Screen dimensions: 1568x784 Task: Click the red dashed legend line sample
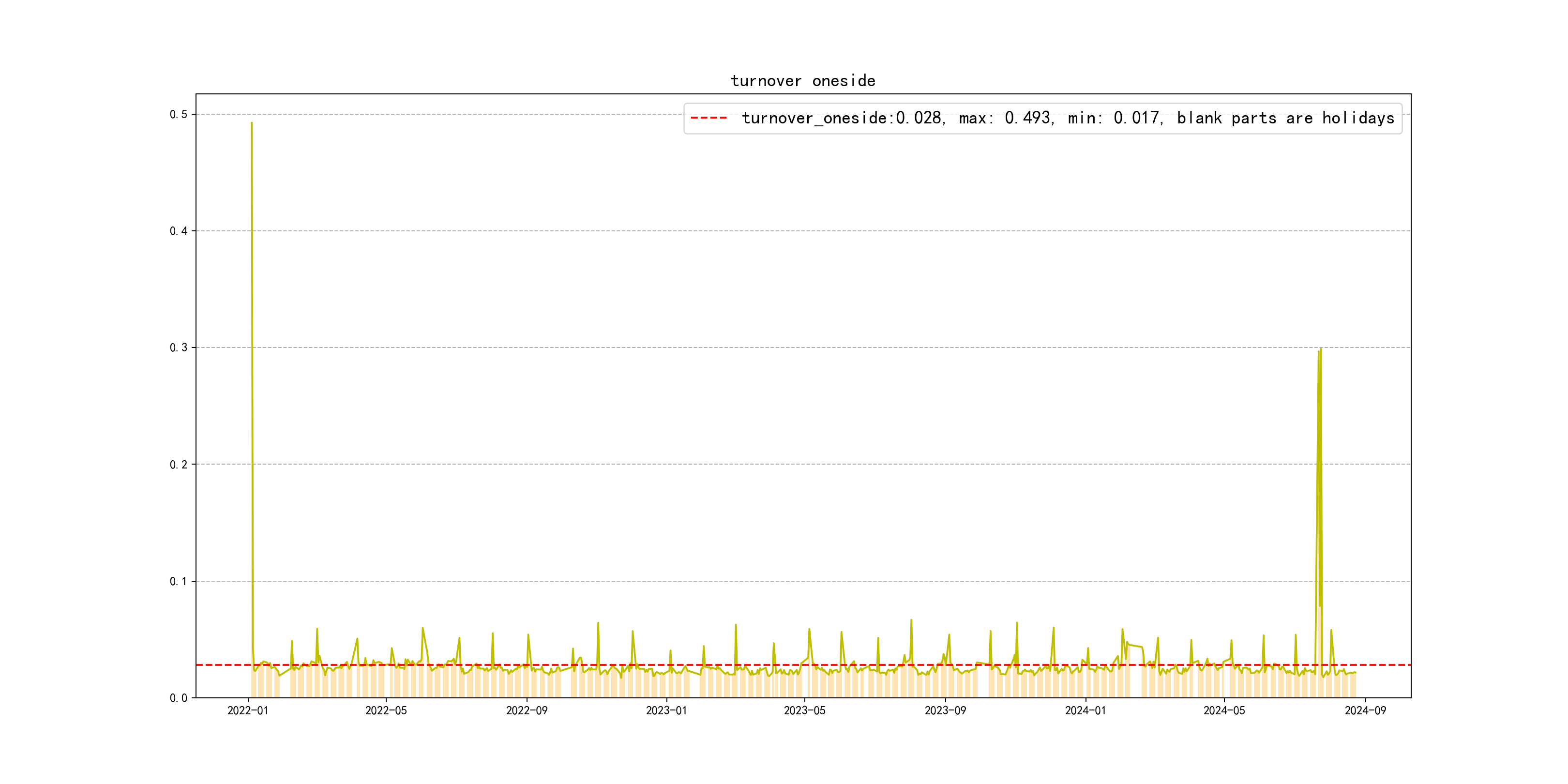[709, 118]
